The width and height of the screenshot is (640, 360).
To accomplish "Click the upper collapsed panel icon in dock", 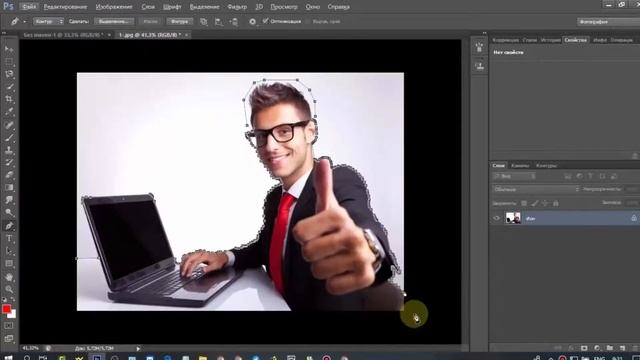I will 480,48.
